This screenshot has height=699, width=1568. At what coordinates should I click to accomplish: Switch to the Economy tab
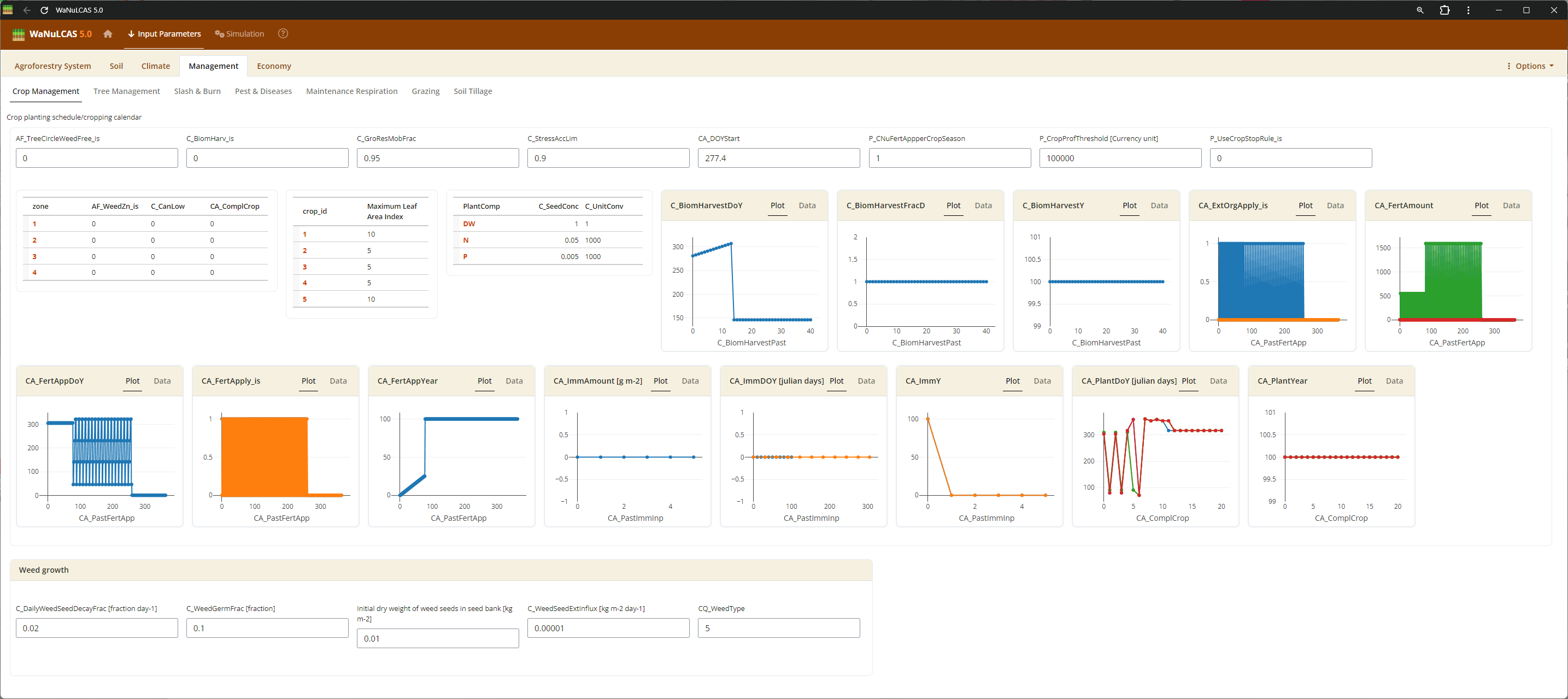tap(273, 66)
